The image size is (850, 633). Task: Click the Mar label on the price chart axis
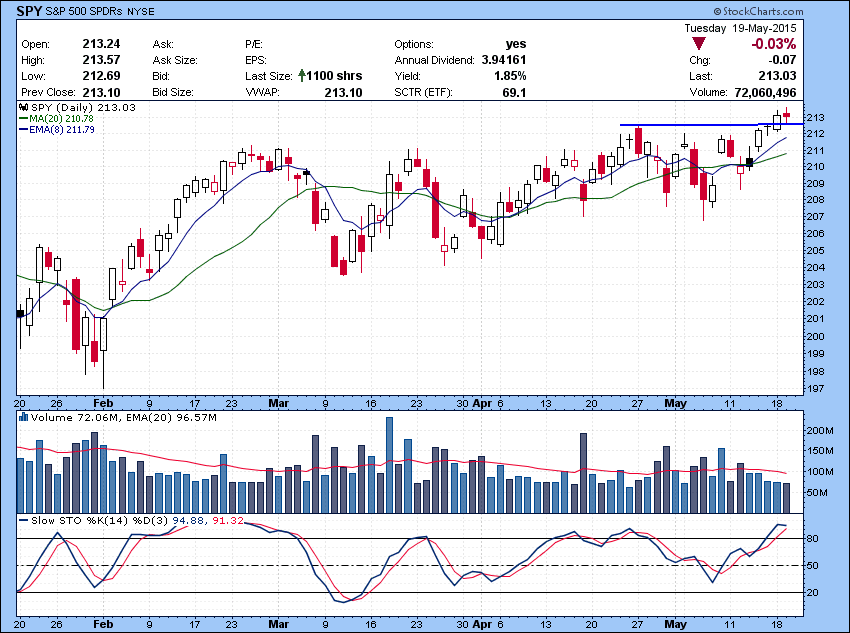pyautogui.click(x=279, y=403)
